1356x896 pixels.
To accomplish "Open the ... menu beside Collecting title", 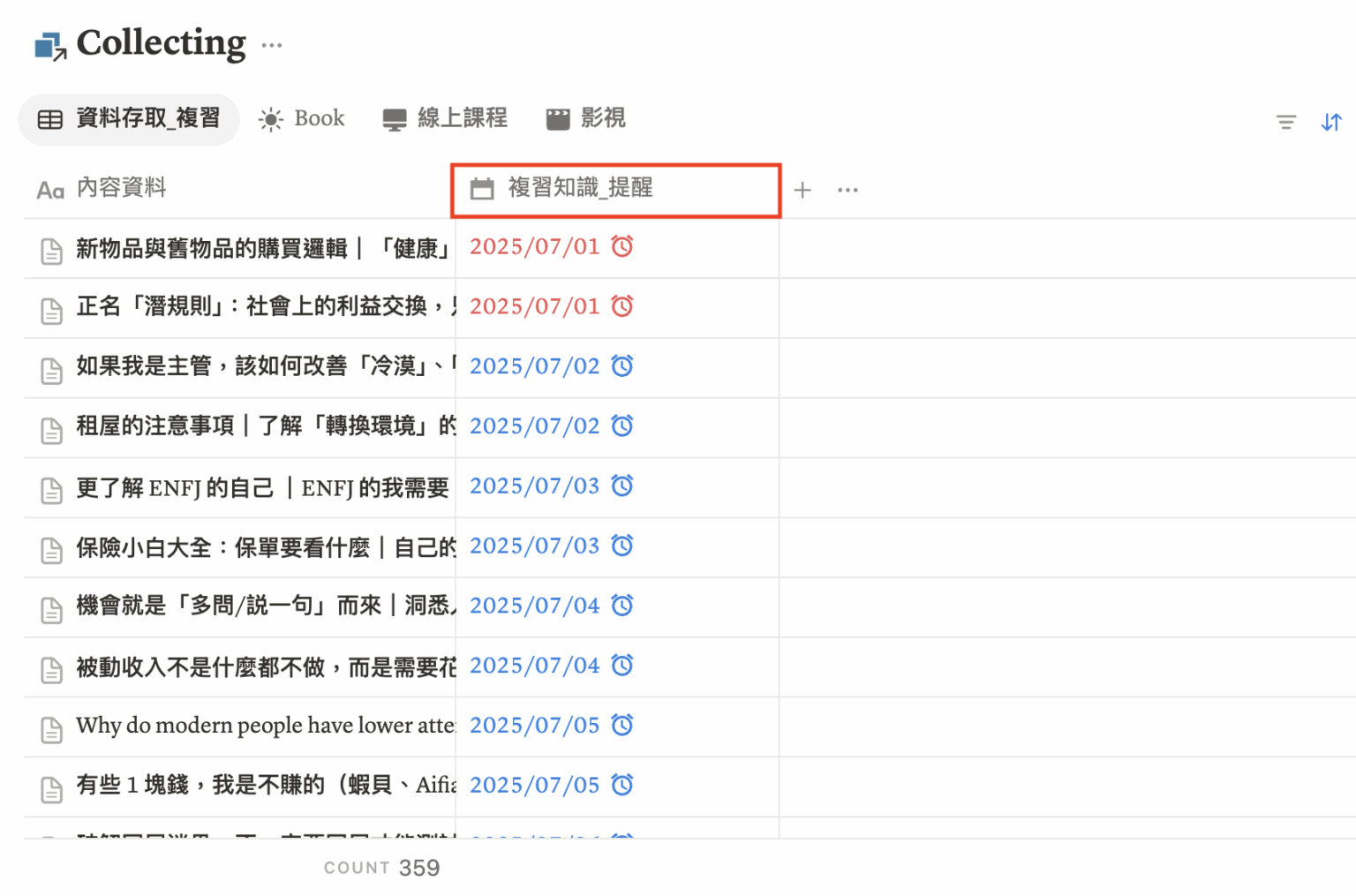I will (272, 45).
